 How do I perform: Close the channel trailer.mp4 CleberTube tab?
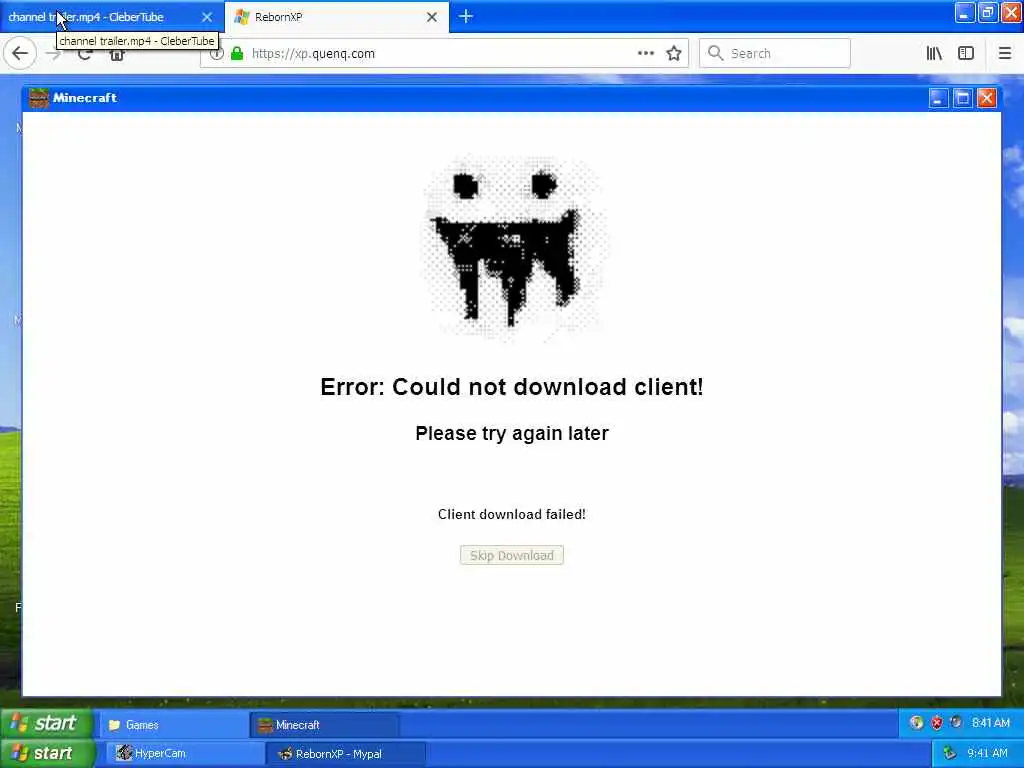[x=206, y=17]
